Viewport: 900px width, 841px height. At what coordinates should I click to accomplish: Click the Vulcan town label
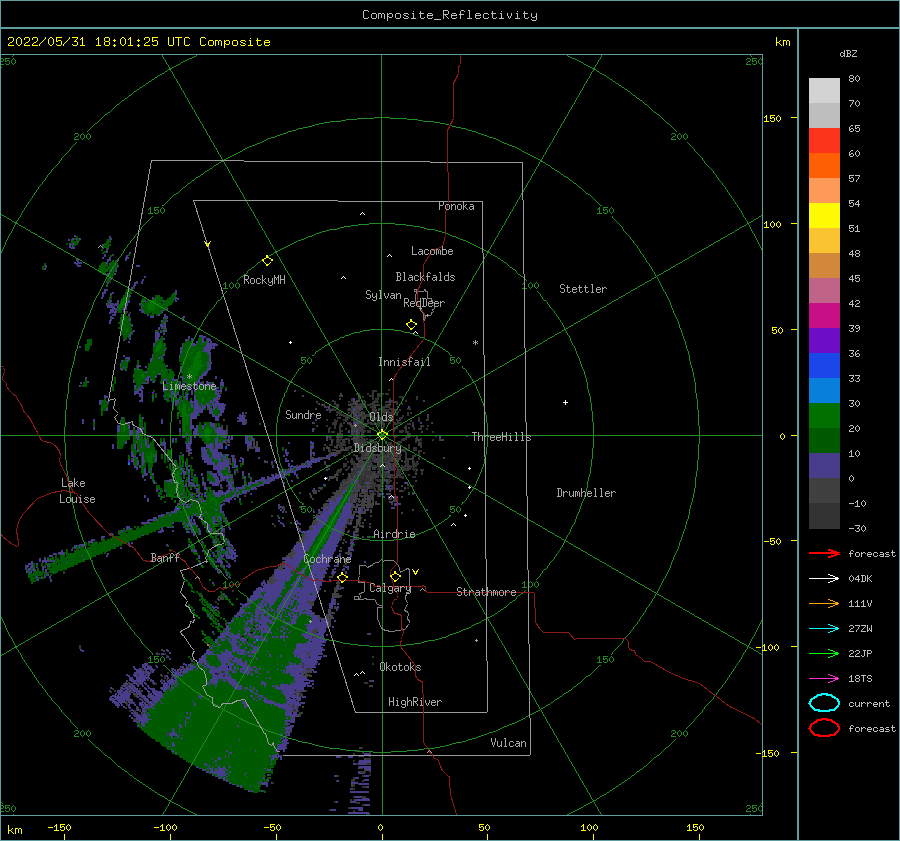click(509, 743)
